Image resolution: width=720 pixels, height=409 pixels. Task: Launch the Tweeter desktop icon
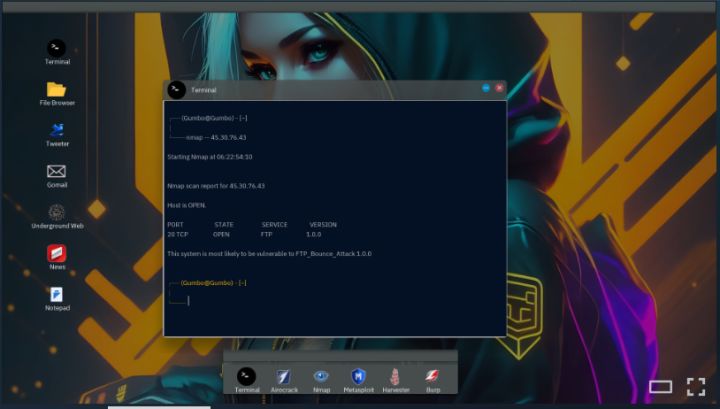point(57,130)
